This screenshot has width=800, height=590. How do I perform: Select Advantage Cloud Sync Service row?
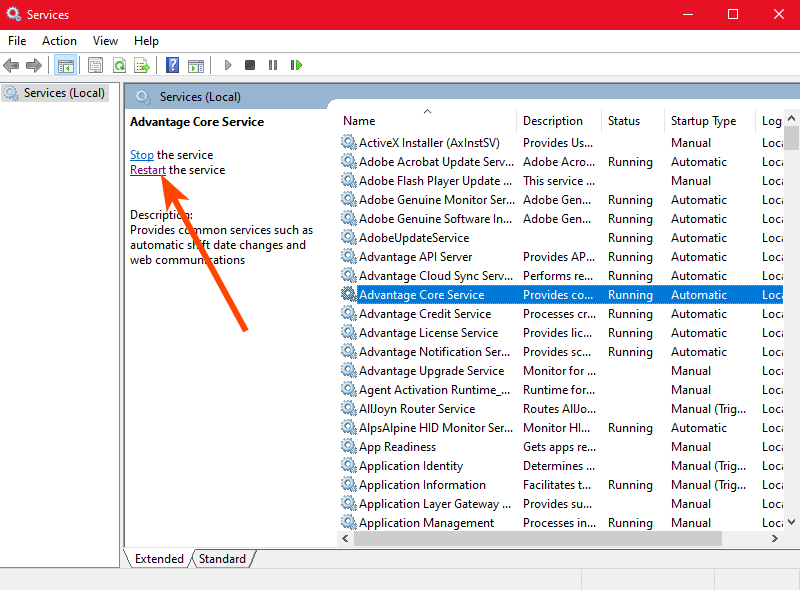pos(561,276)
